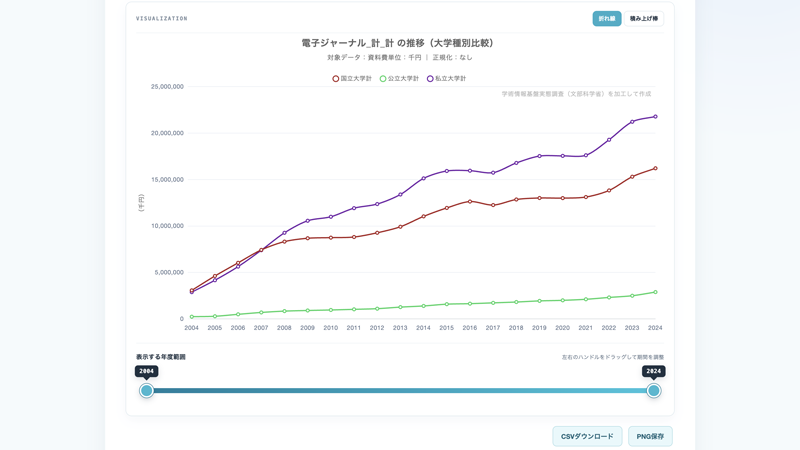Click the 10,000,000 y-axis label
Viewport: 800px width, 450px height.
(x=167, y=226)
